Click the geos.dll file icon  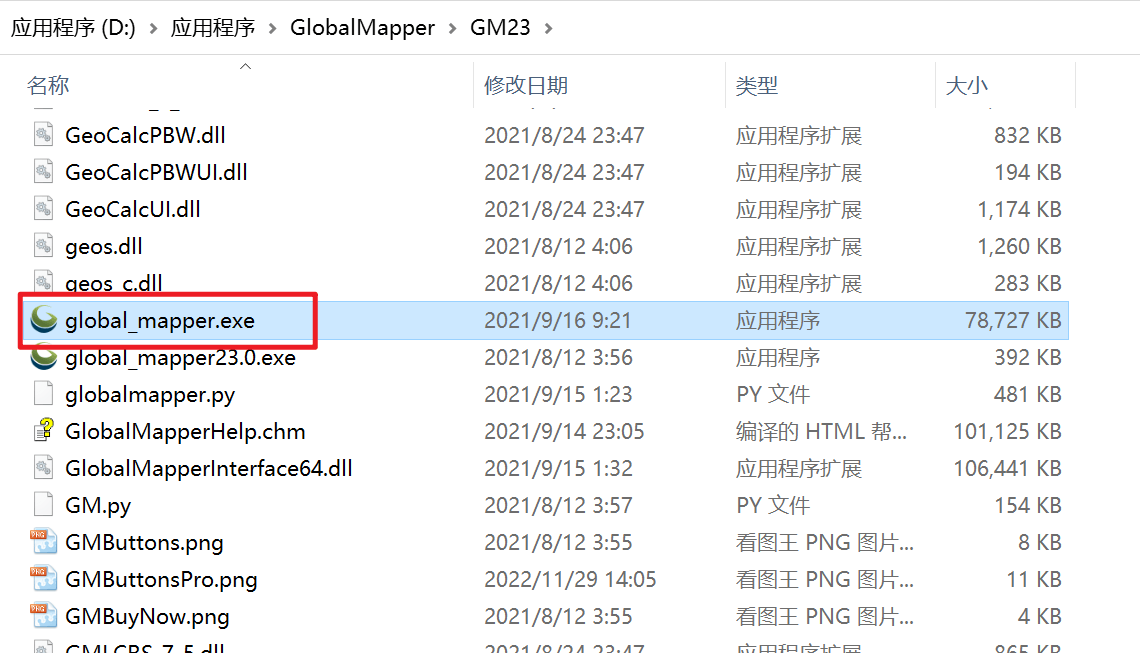click(x=44, y=246)
